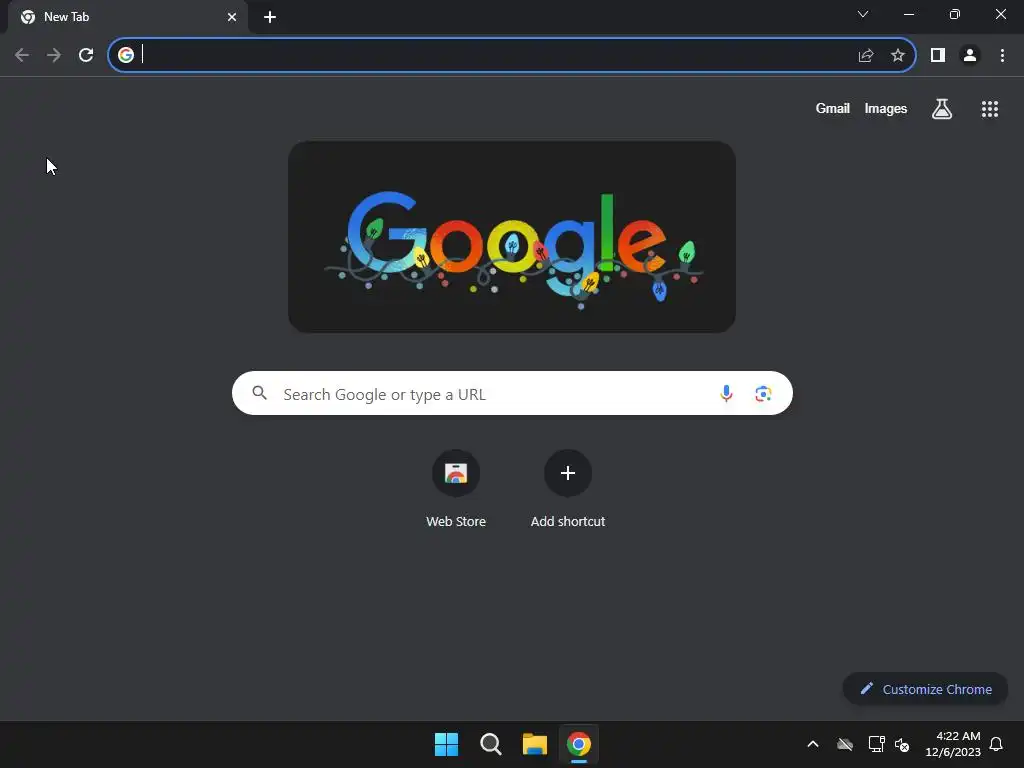Click Customize Chrome button
Image resolution: width=1024 pixels, height=768 pixels.
click(925, 689)
